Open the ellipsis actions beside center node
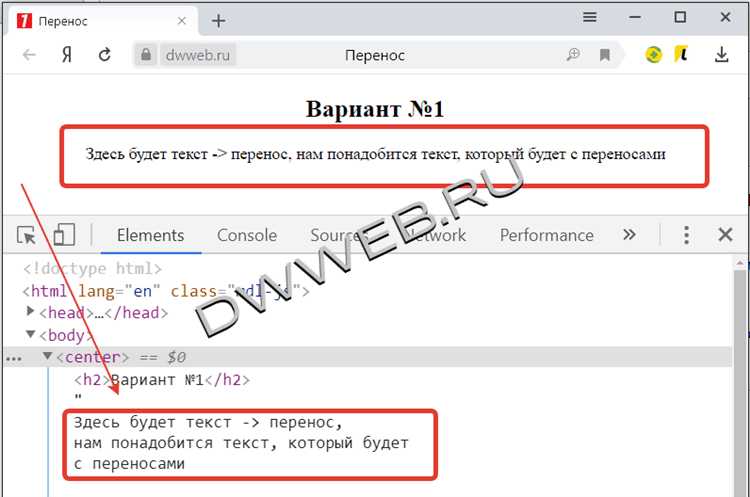This screenshot has height=497, width=750. (13, 359)
